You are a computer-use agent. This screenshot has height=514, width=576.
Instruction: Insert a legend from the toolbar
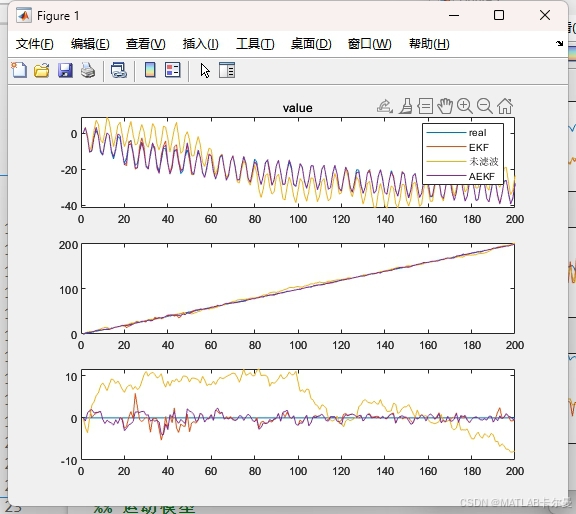(x=172, y=70)
